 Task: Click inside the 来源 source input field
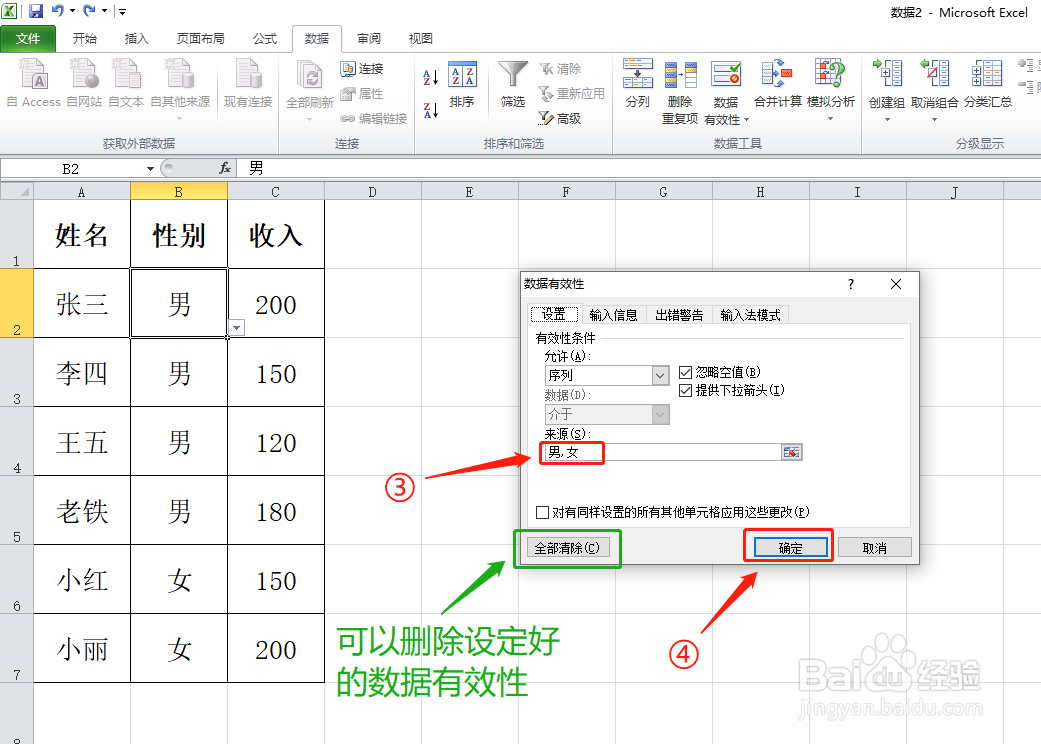pos(650,451)
